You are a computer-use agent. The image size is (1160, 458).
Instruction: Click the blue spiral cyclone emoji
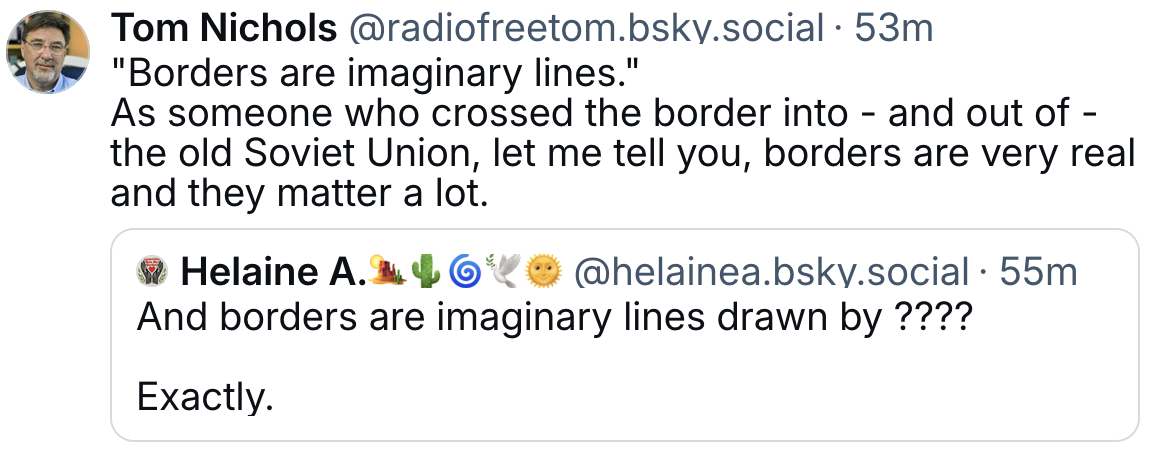pos(464,272)
